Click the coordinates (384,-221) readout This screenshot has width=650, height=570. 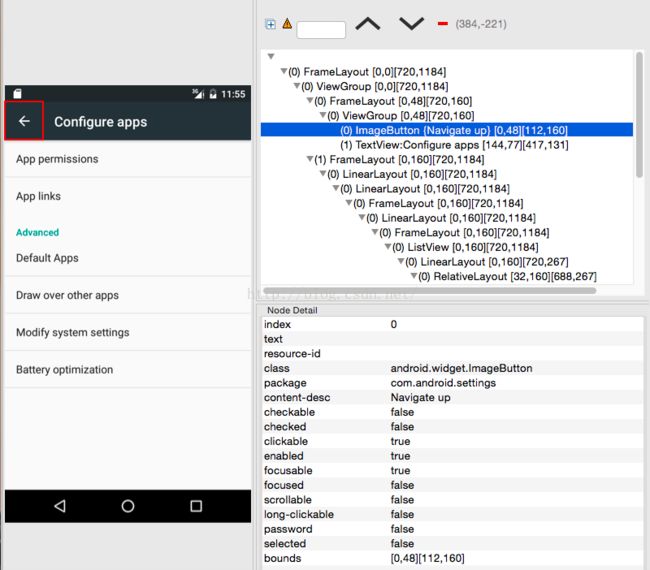tap(481, 24)
